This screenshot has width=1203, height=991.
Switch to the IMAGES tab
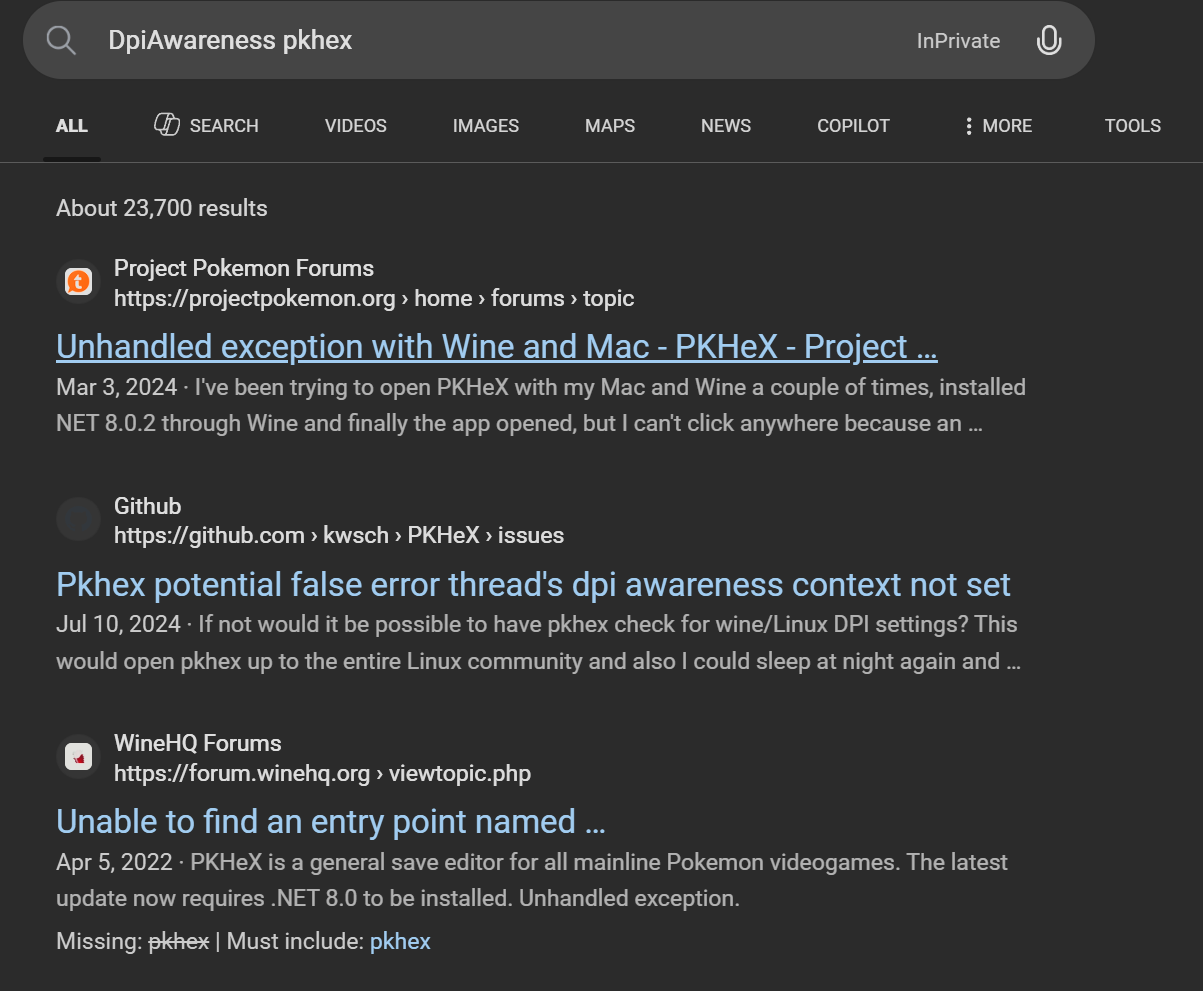point(485,126)
